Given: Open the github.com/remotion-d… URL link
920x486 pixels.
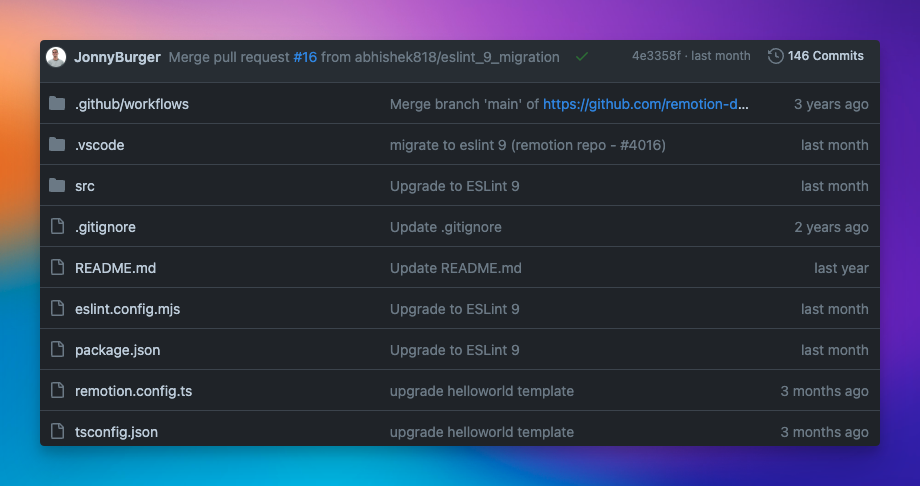Looking at the screenshot, I should click(646, 104).
